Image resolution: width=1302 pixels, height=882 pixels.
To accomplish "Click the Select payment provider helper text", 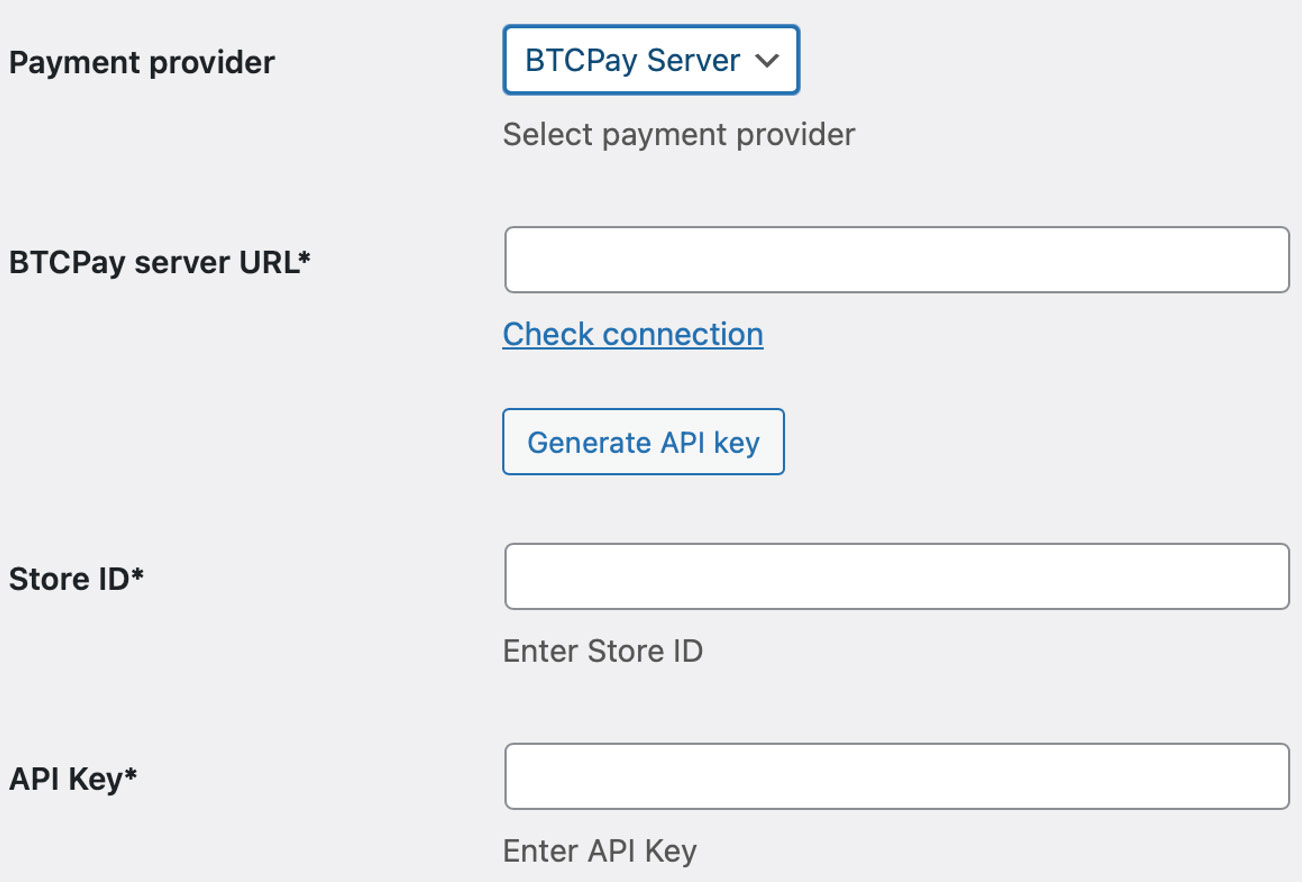I will 677,134.
